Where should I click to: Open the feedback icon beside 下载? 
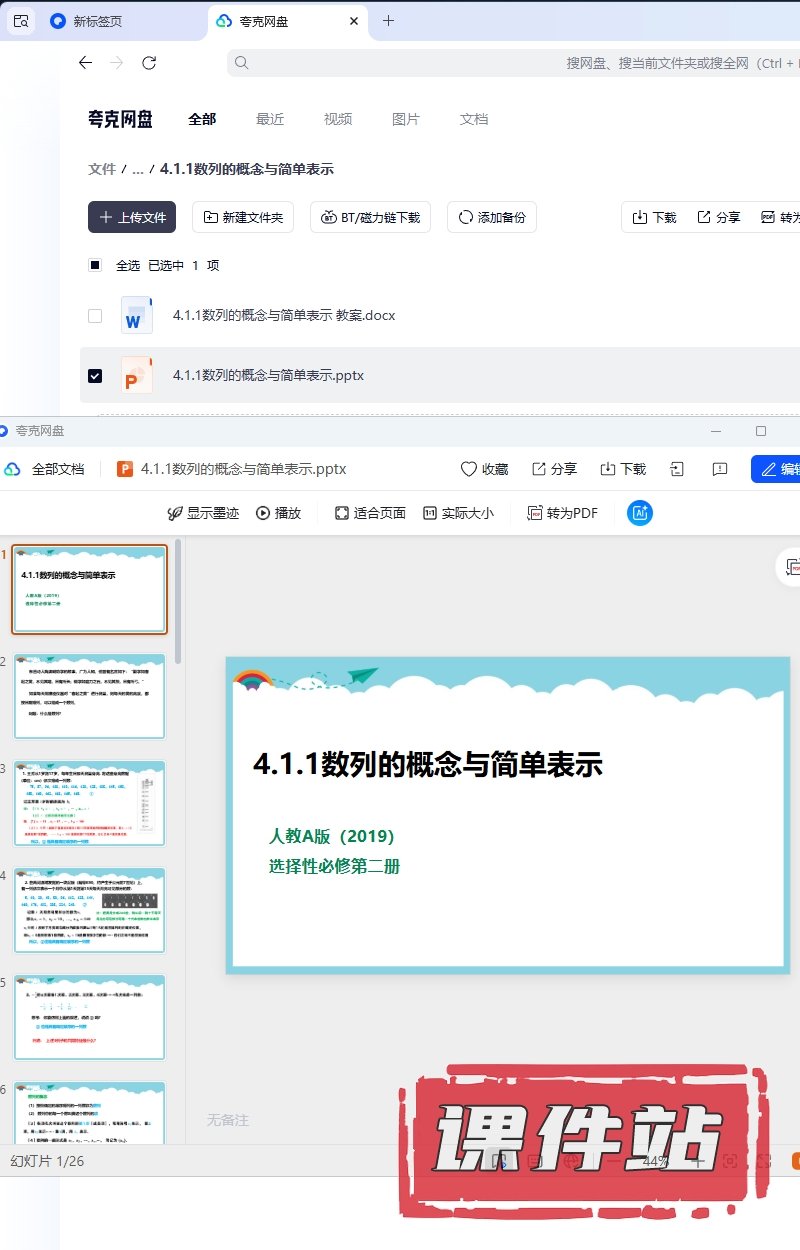coord(719,469)
